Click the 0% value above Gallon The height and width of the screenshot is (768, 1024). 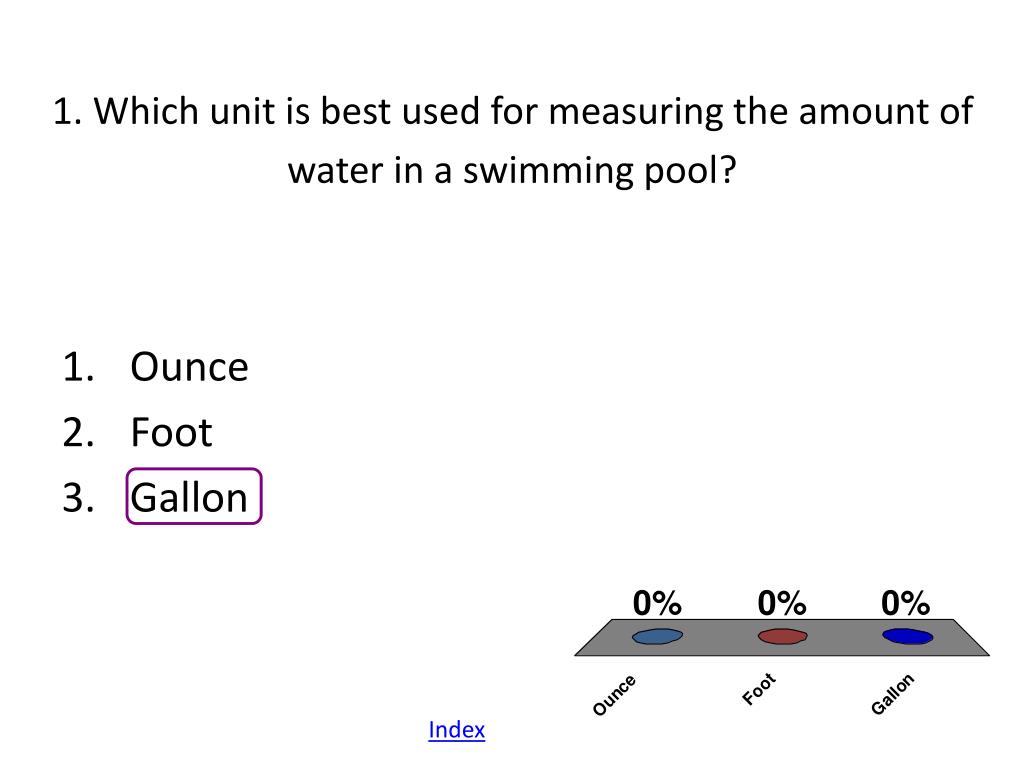click(905, 603)
